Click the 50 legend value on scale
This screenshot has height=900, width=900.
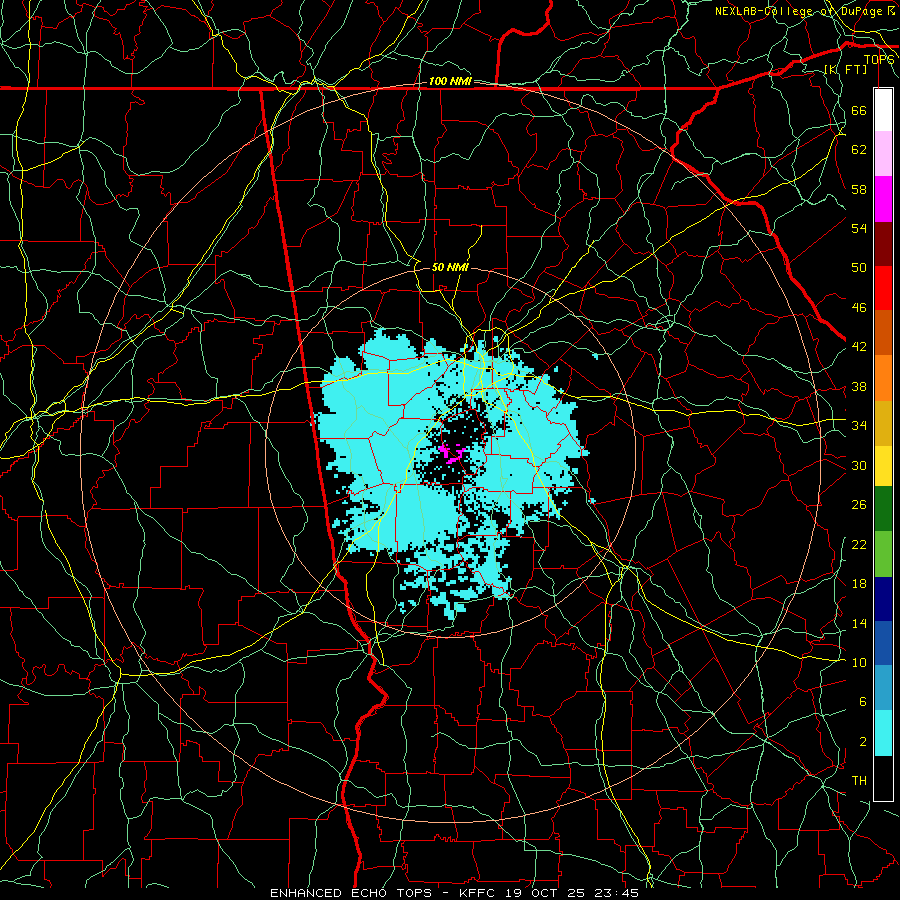coord(859,268)
